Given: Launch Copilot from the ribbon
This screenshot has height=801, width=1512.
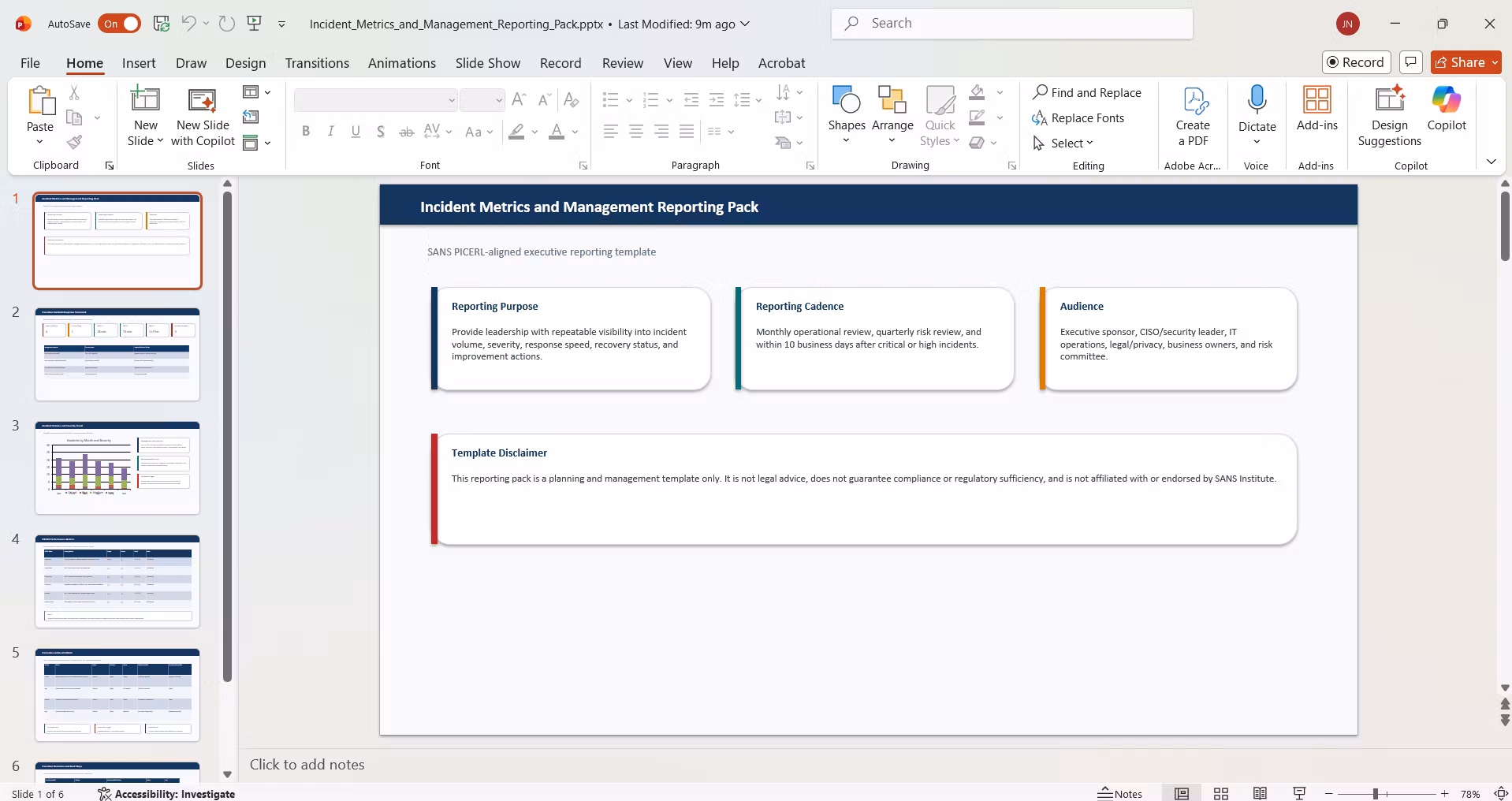Looking at the screenshot, I should [1447, 109].
